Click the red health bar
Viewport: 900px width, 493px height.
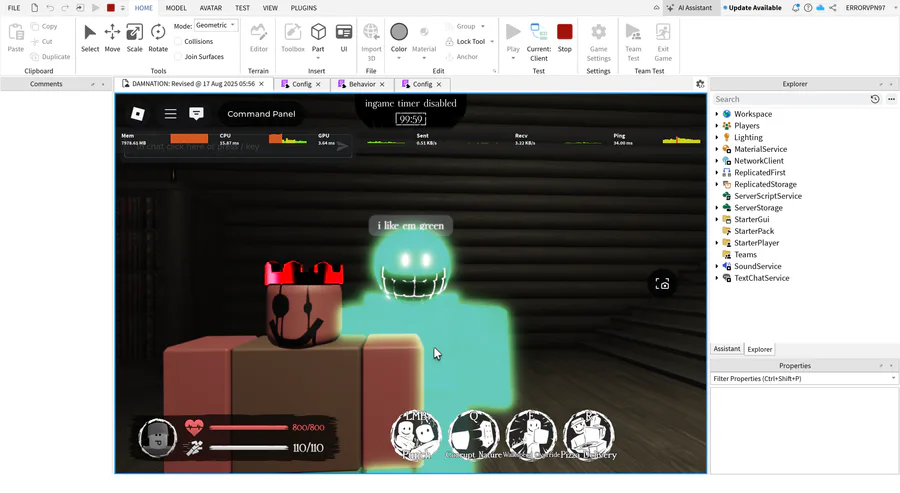coord(248,427)
